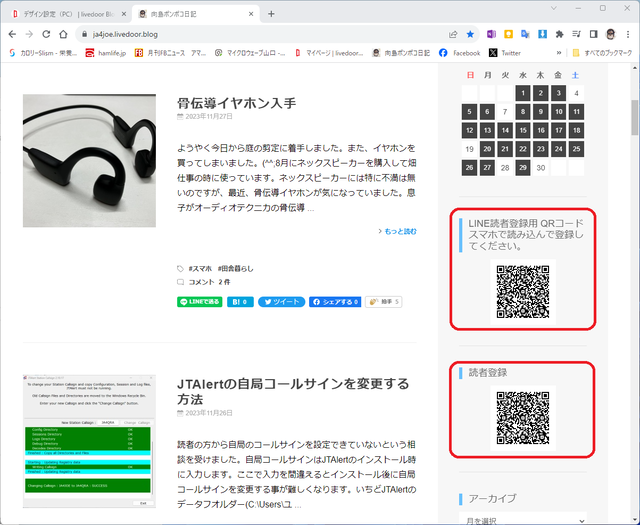The image size is (640, 525).
Task: Open the OneNote clipper extension
Action: tap(491, 34)
